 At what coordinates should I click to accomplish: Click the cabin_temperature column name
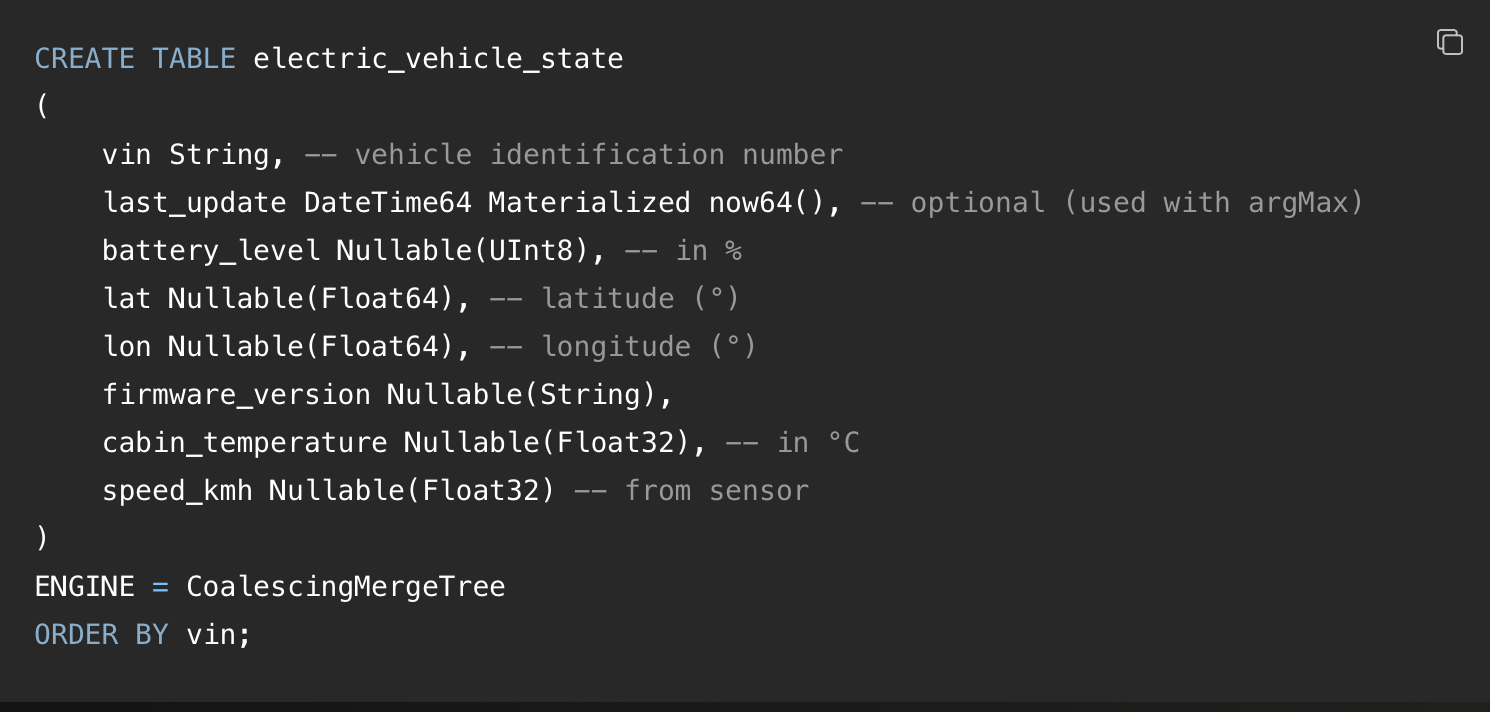pos(245,442)
